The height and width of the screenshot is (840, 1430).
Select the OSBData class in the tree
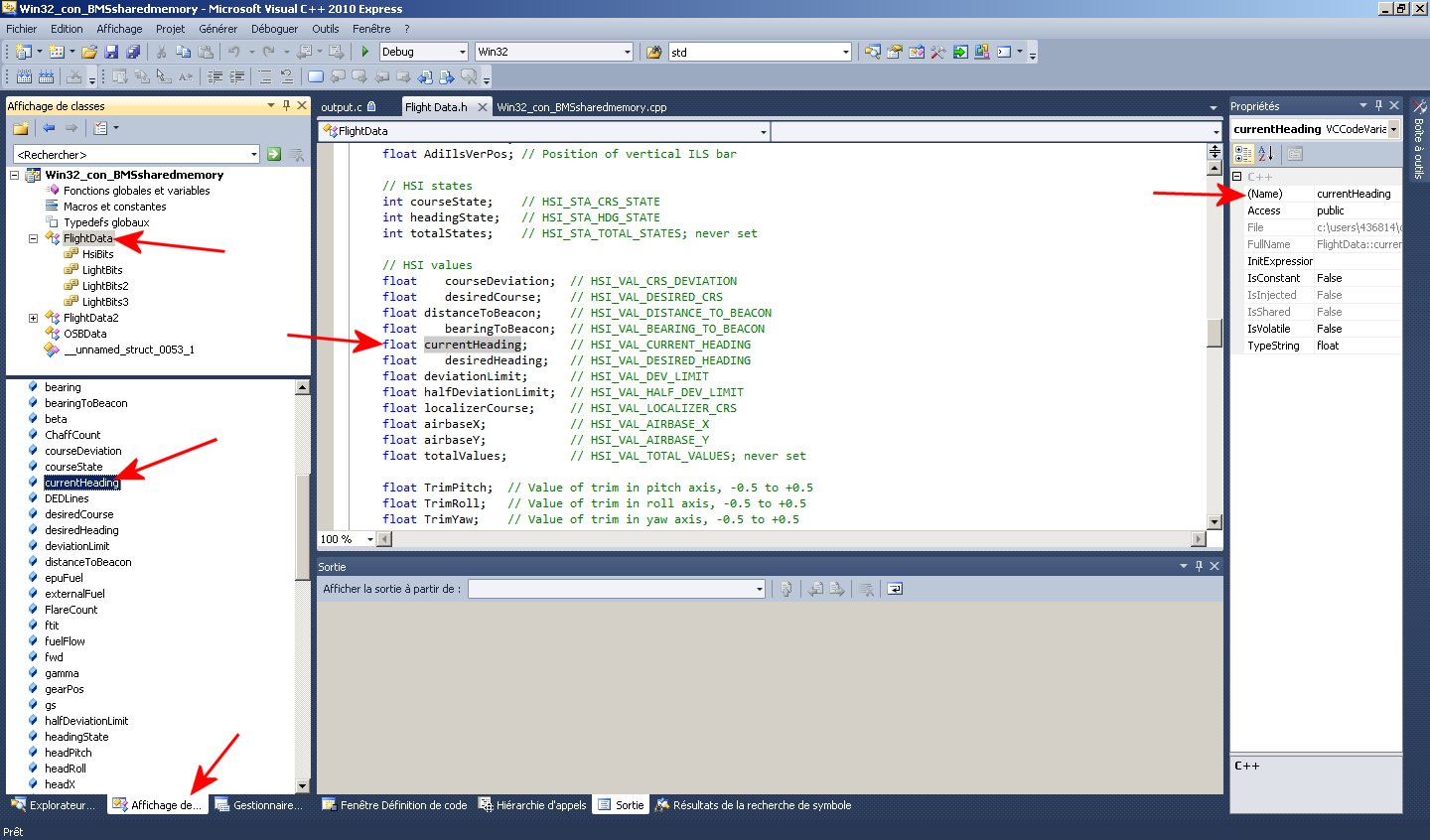(84, 334)
